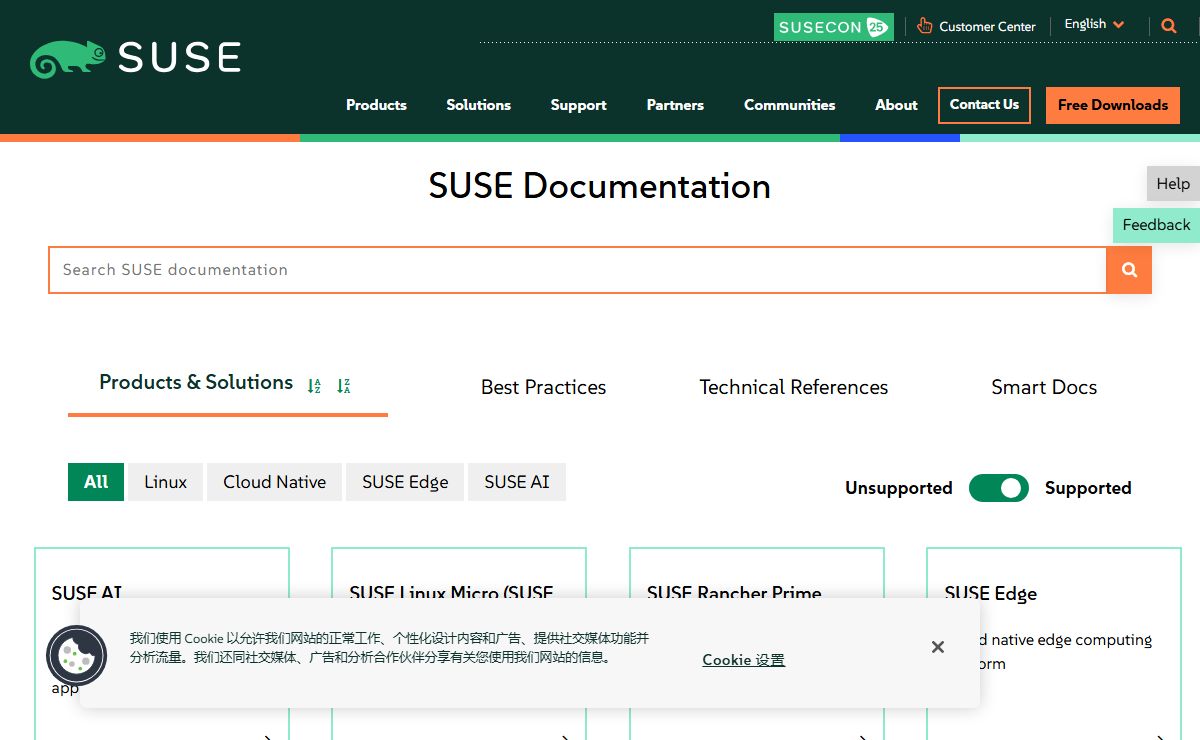Switch to the Technical References tab
Viewport: 1200px width, 740px height.
coord(793,387)
